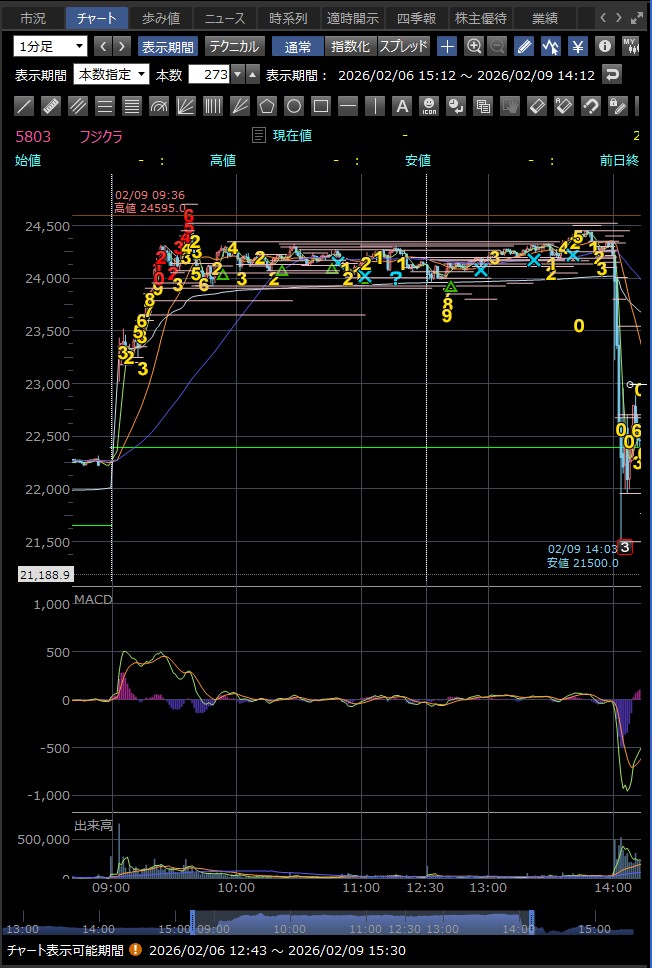Pick the pentagon shape drawing tool
This screenshot has width=652, height=968.
point(266,105)
